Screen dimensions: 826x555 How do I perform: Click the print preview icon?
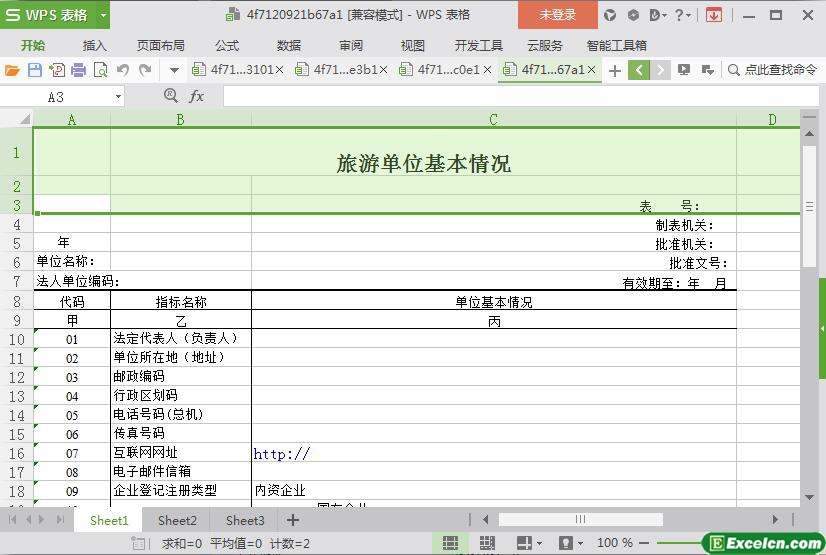coord(100,70)
